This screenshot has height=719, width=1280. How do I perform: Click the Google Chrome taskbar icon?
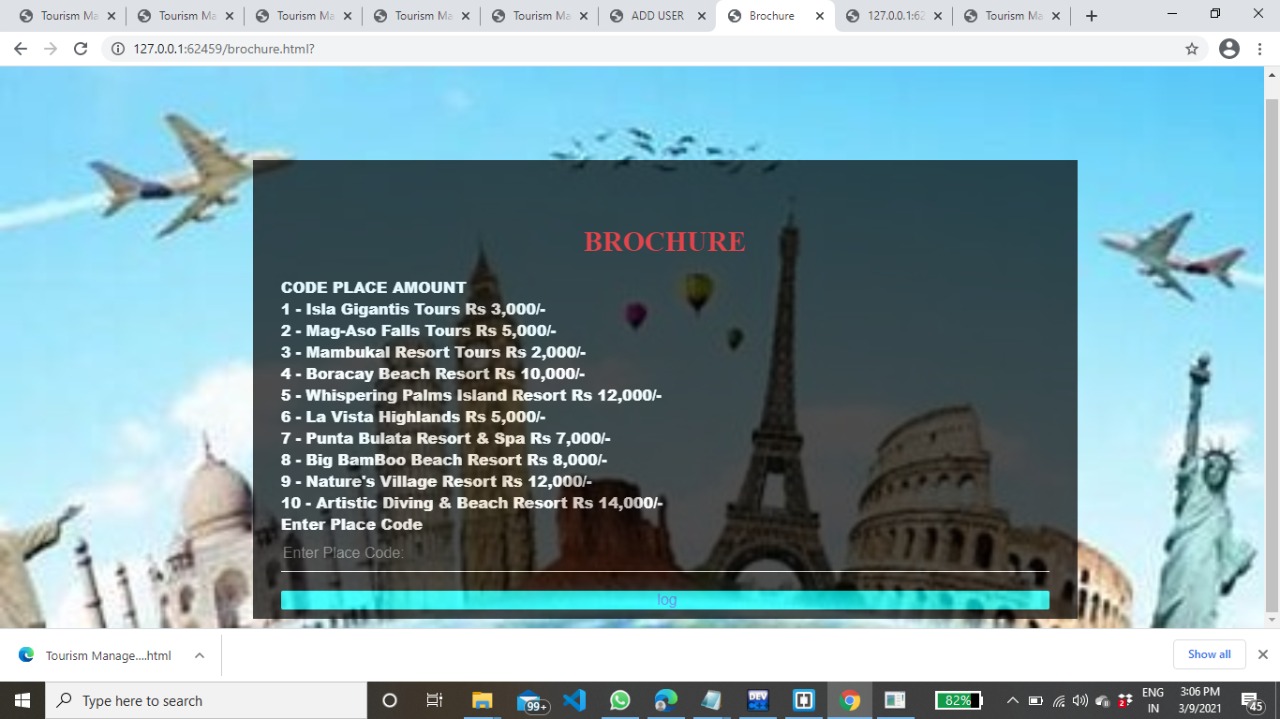[x=850, y=700]
